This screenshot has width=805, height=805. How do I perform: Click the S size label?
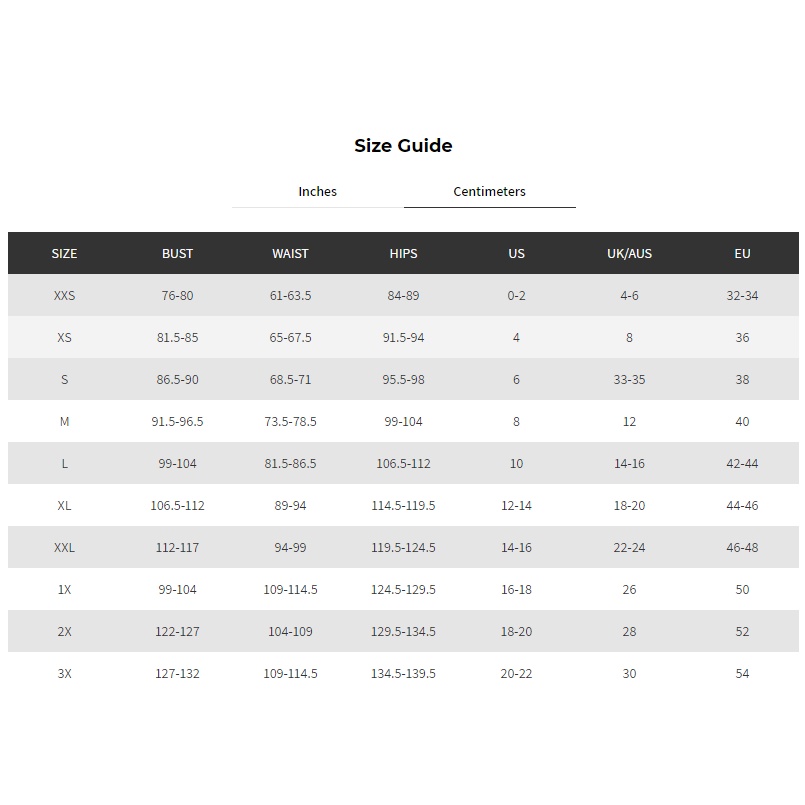point(64,379)
